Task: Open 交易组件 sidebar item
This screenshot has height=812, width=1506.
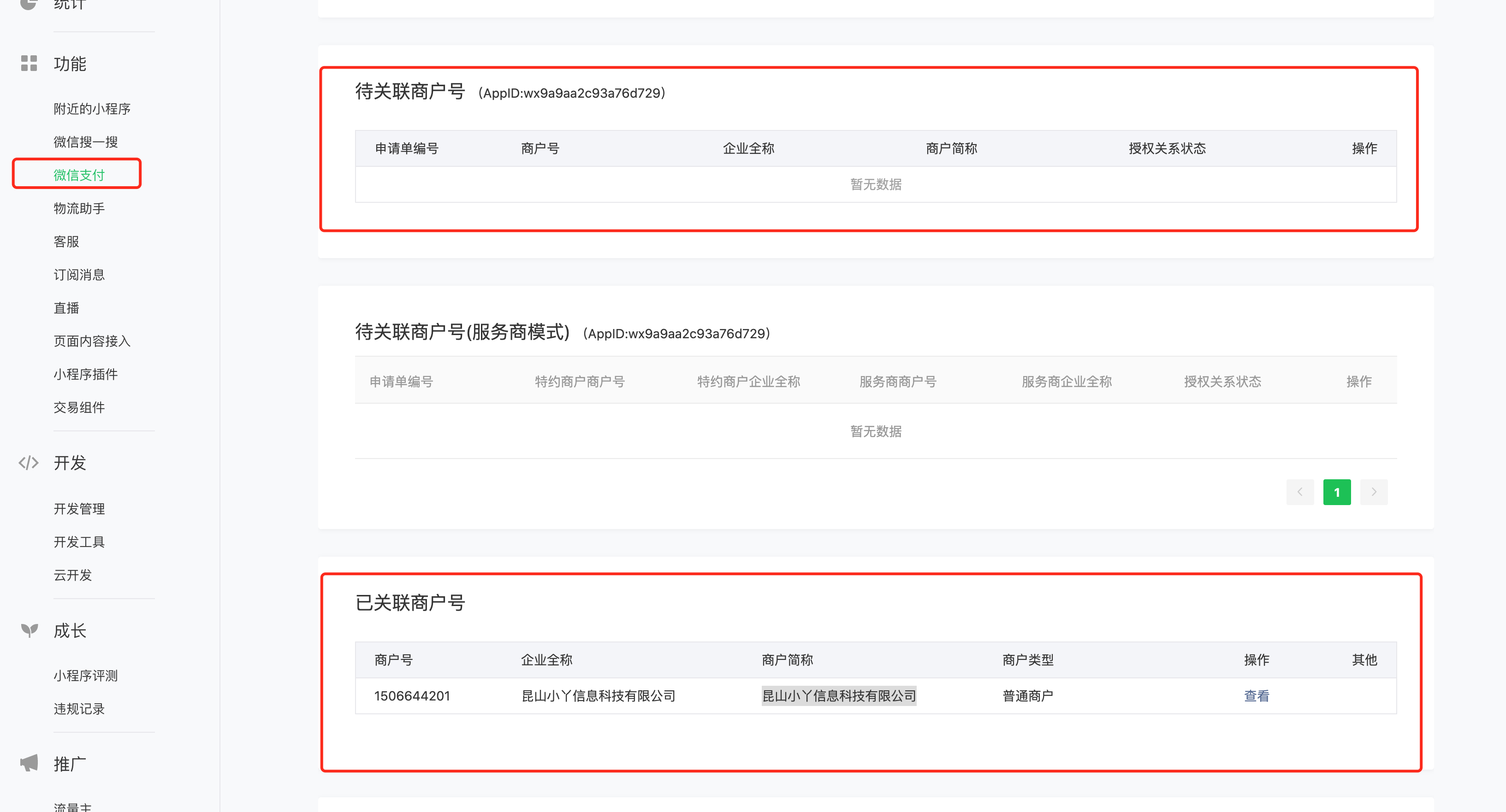Action: tap(79, 407)
